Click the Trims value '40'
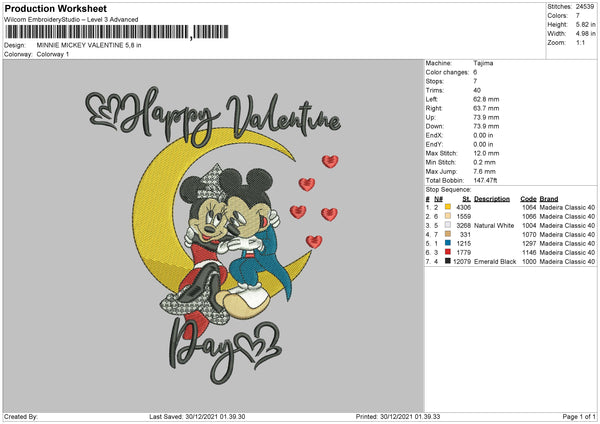The width and height of the screenshot is (600, 424). (477, 90)
